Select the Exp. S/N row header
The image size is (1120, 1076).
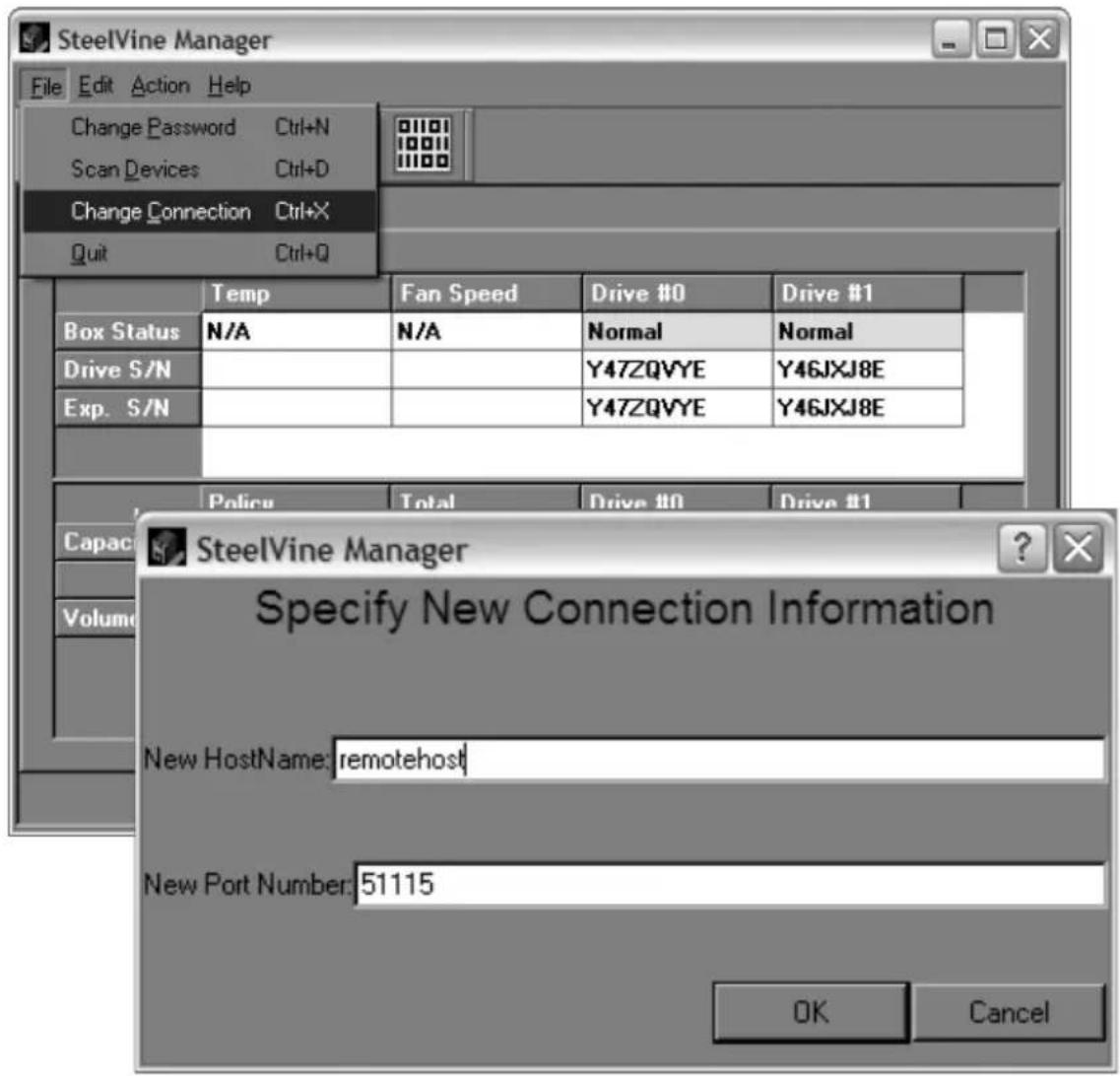click(128, 408)
